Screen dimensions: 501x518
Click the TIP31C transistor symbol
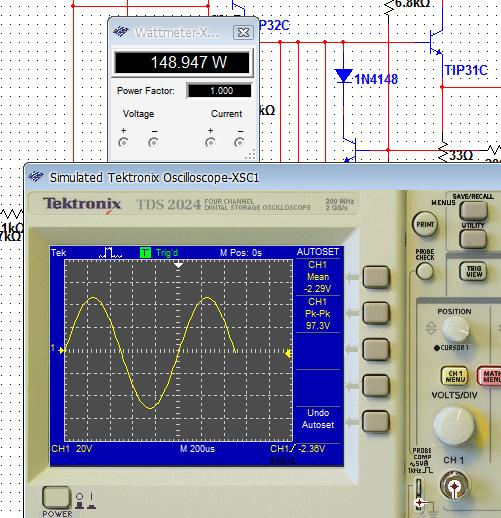click(436, 42)
